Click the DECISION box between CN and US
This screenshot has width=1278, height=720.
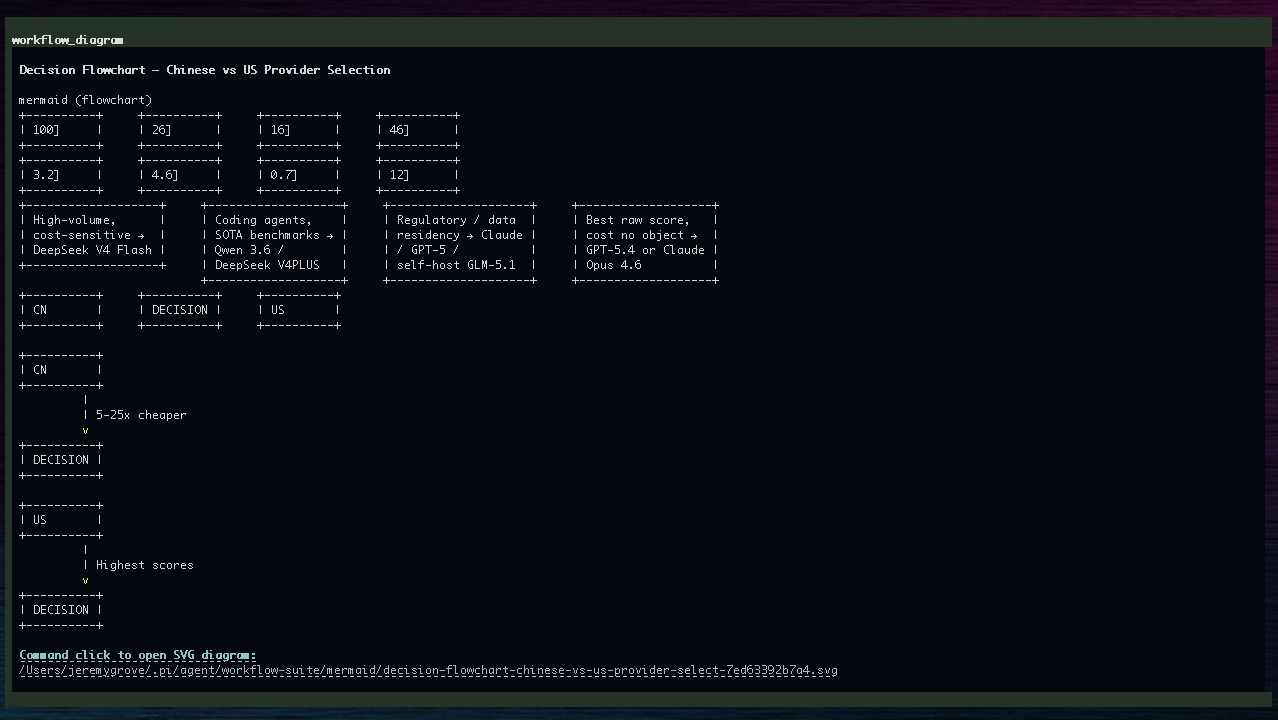(x=180, y=310)
